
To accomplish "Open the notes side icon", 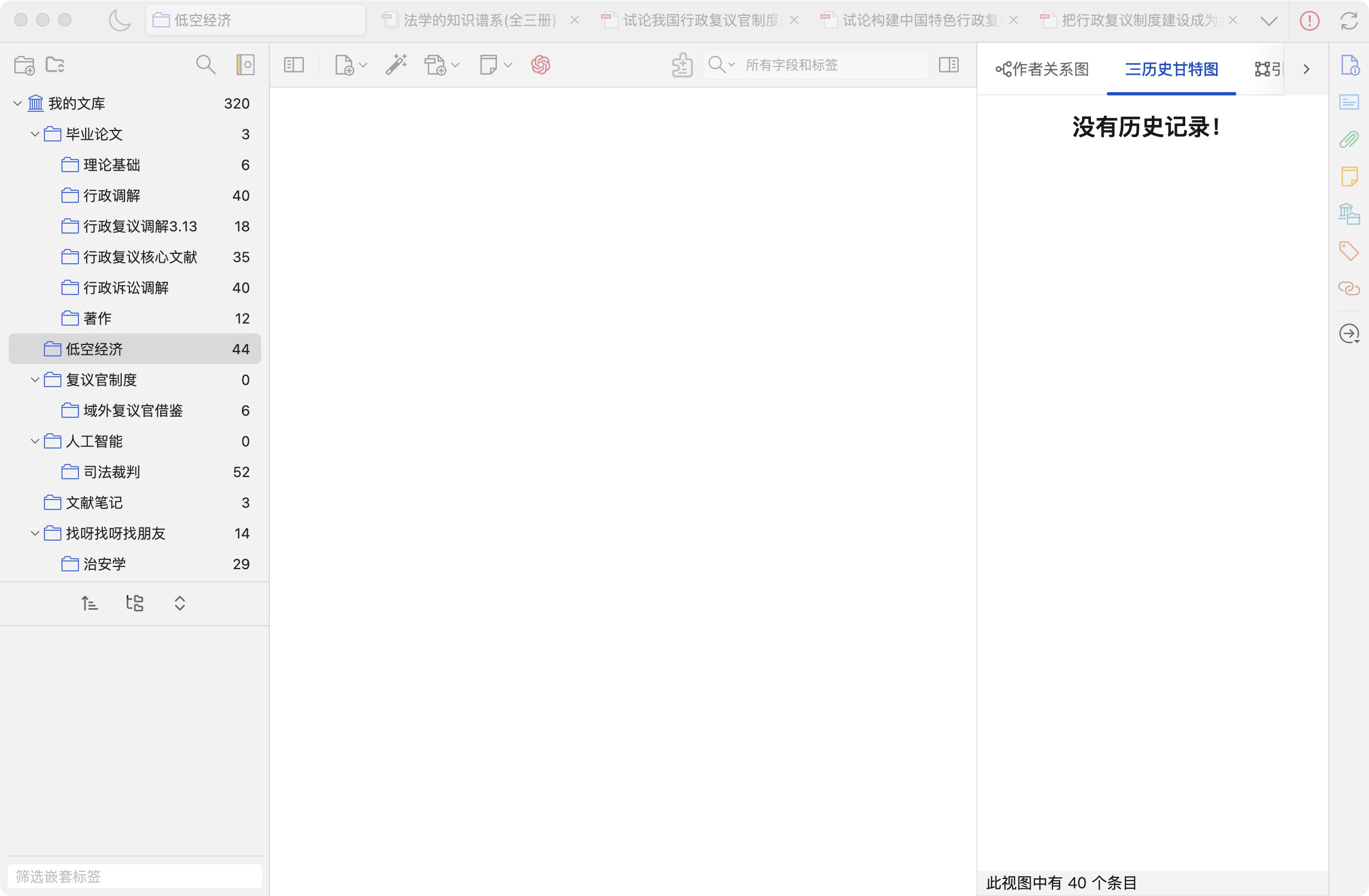I will (1349, 177).
